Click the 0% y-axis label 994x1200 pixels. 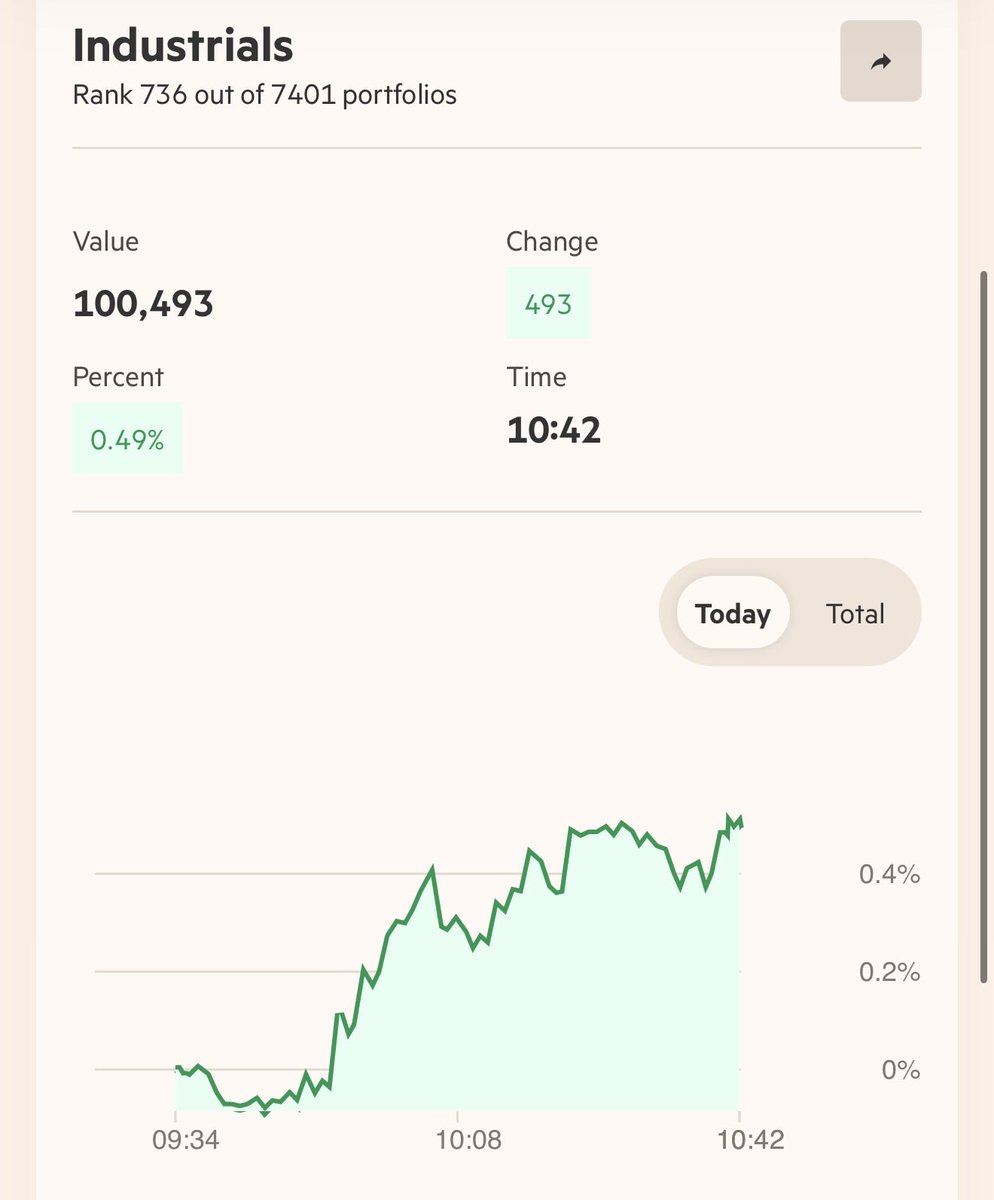(x=900, y=1070)
